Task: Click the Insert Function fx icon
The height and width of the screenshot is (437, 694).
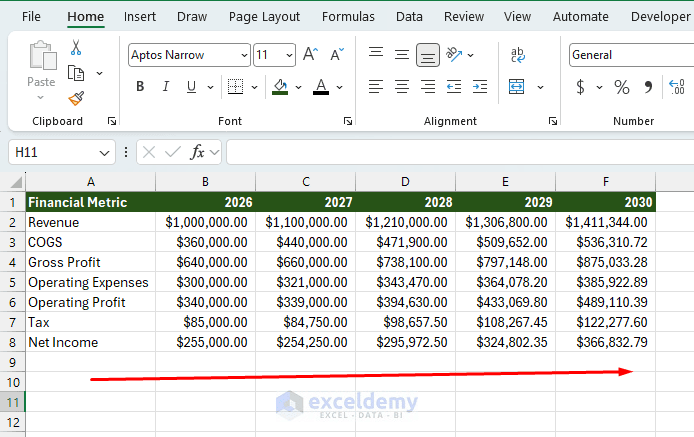Action: tap(197, 152)
